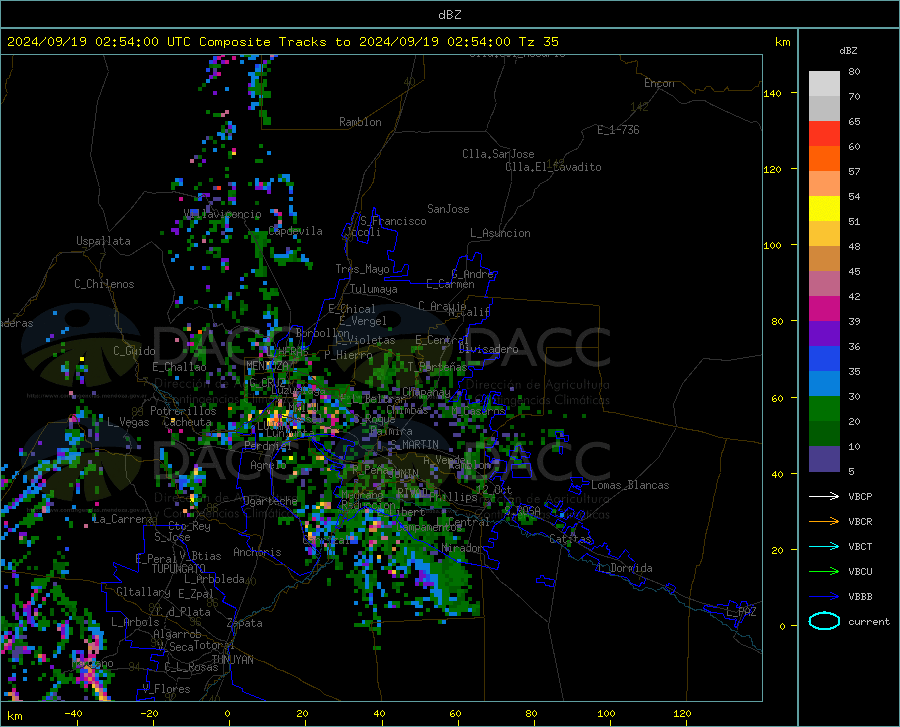Select the E_Challao map label
900x727 pixels.
179,367
